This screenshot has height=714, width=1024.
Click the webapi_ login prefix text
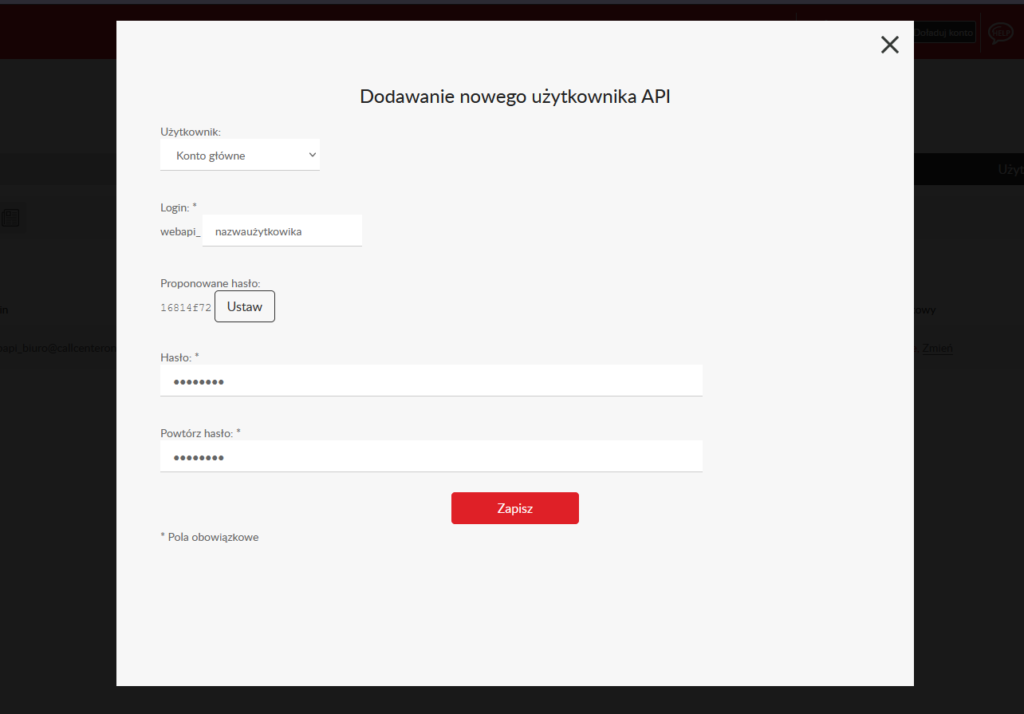[180, 231]
